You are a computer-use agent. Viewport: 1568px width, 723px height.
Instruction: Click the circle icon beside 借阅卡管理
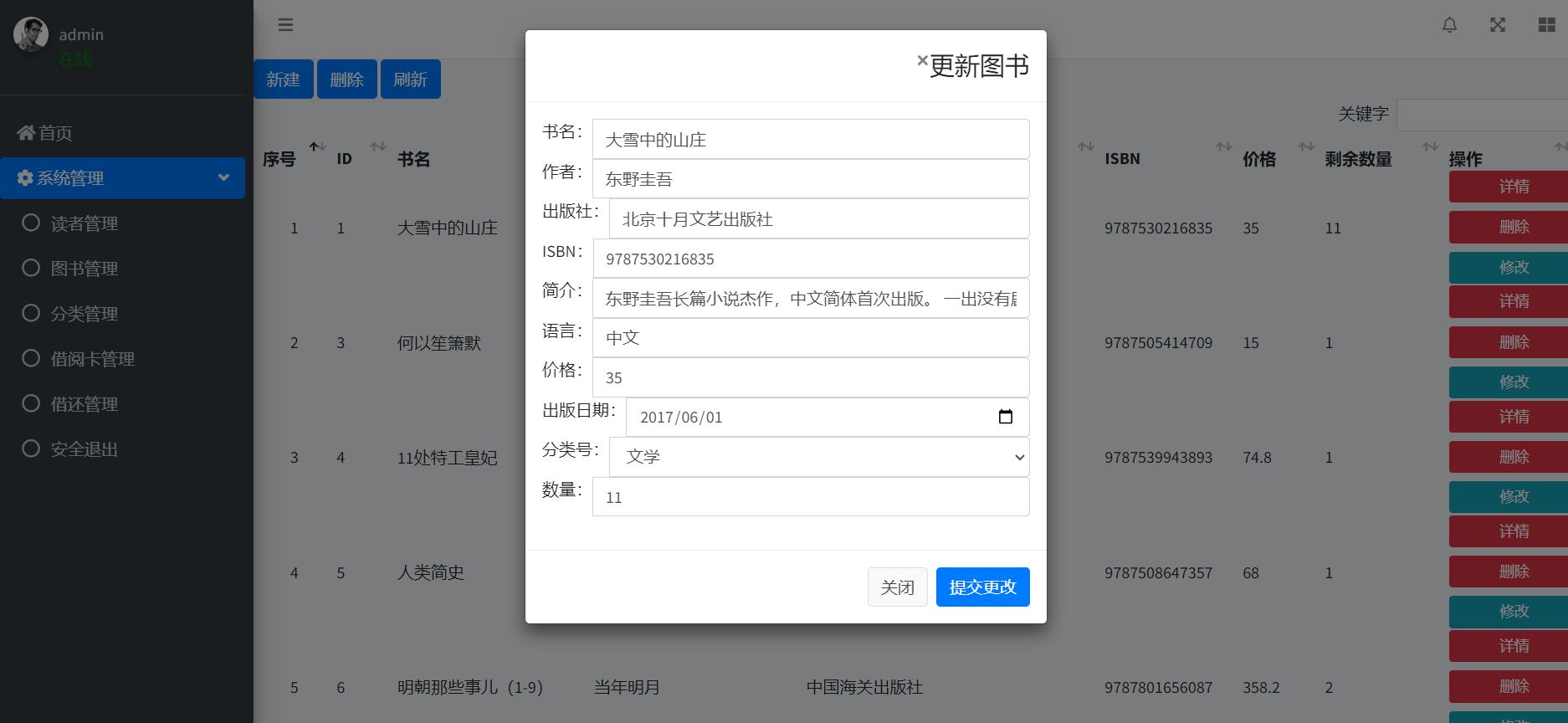(31, 358)
